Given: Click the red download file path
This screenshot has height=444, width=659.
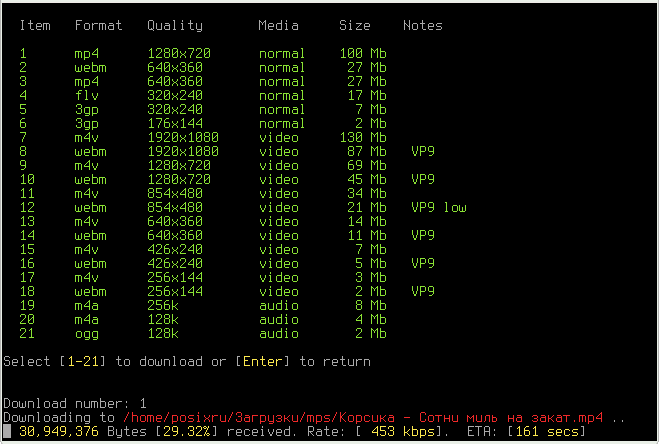Looking at the screenshot, I should tap(363, 418).
